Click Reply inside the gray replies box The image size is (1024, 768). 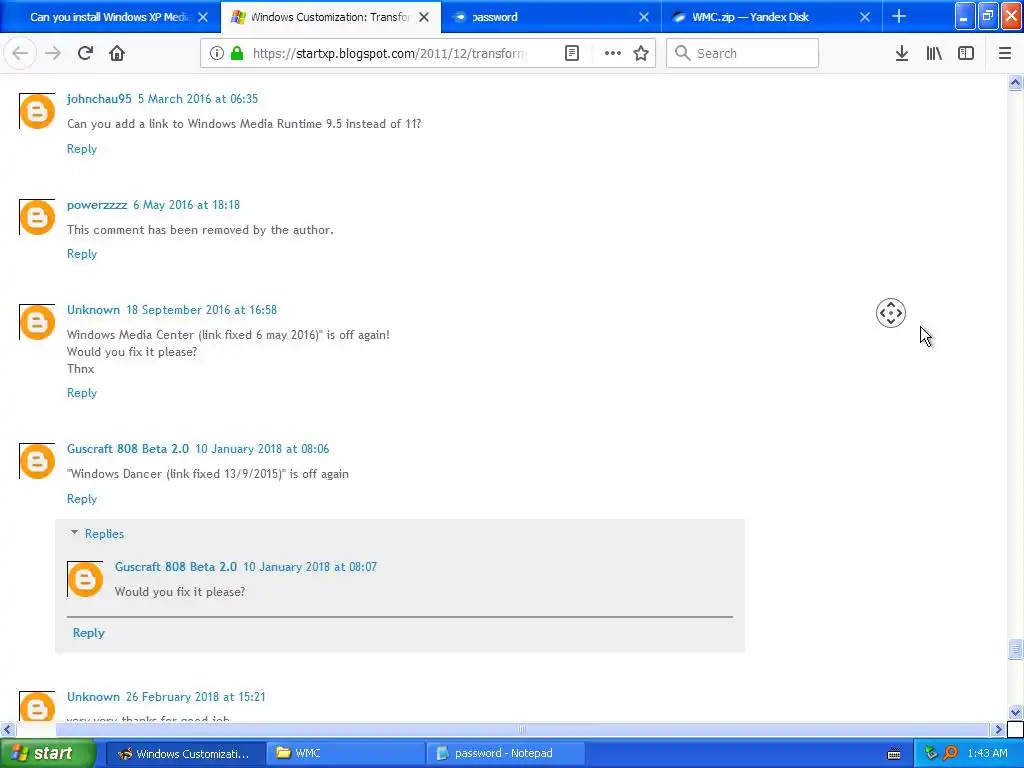coord(89,633)
